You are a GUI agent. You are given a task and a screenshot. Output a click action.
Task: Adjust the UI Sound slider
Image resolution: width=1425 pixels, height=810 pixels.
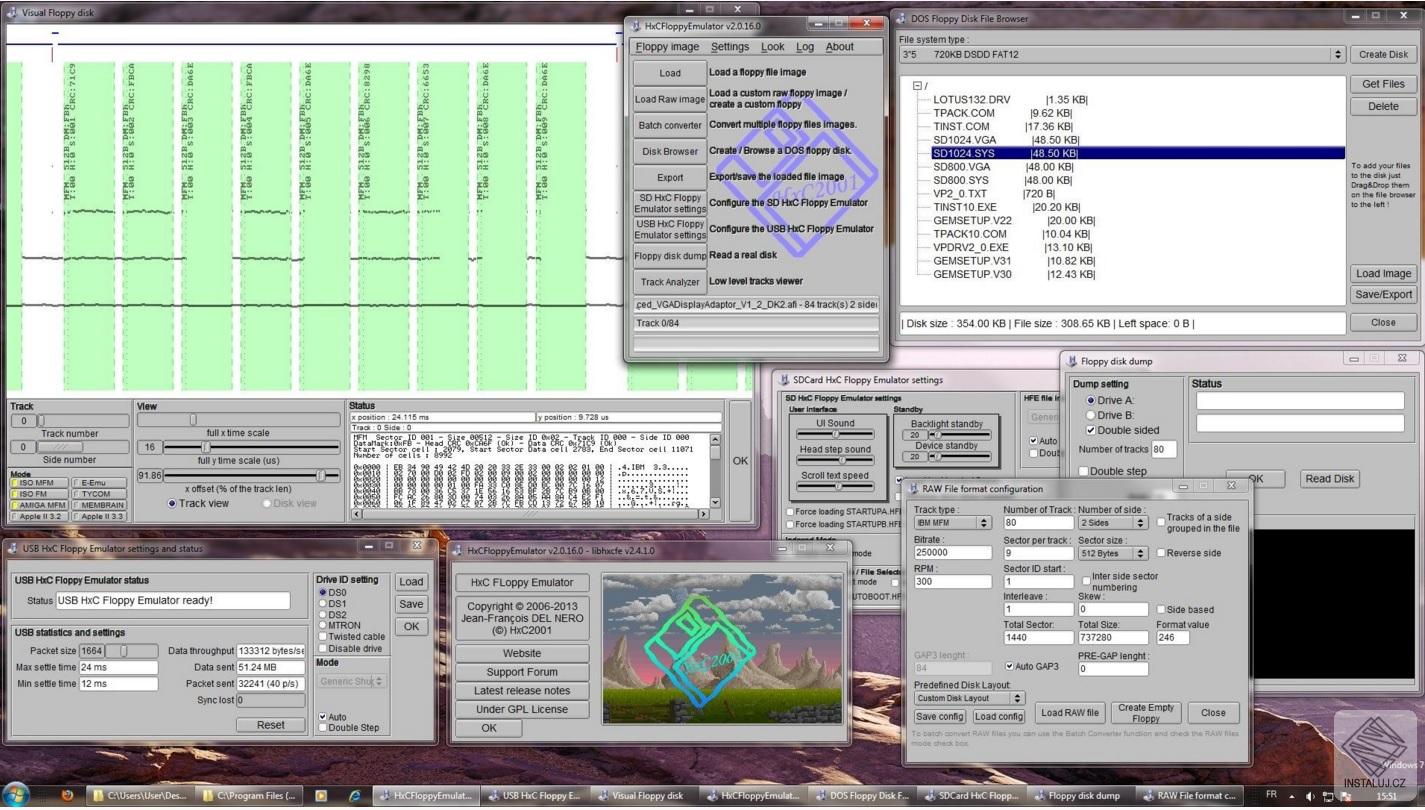(835, 435)
